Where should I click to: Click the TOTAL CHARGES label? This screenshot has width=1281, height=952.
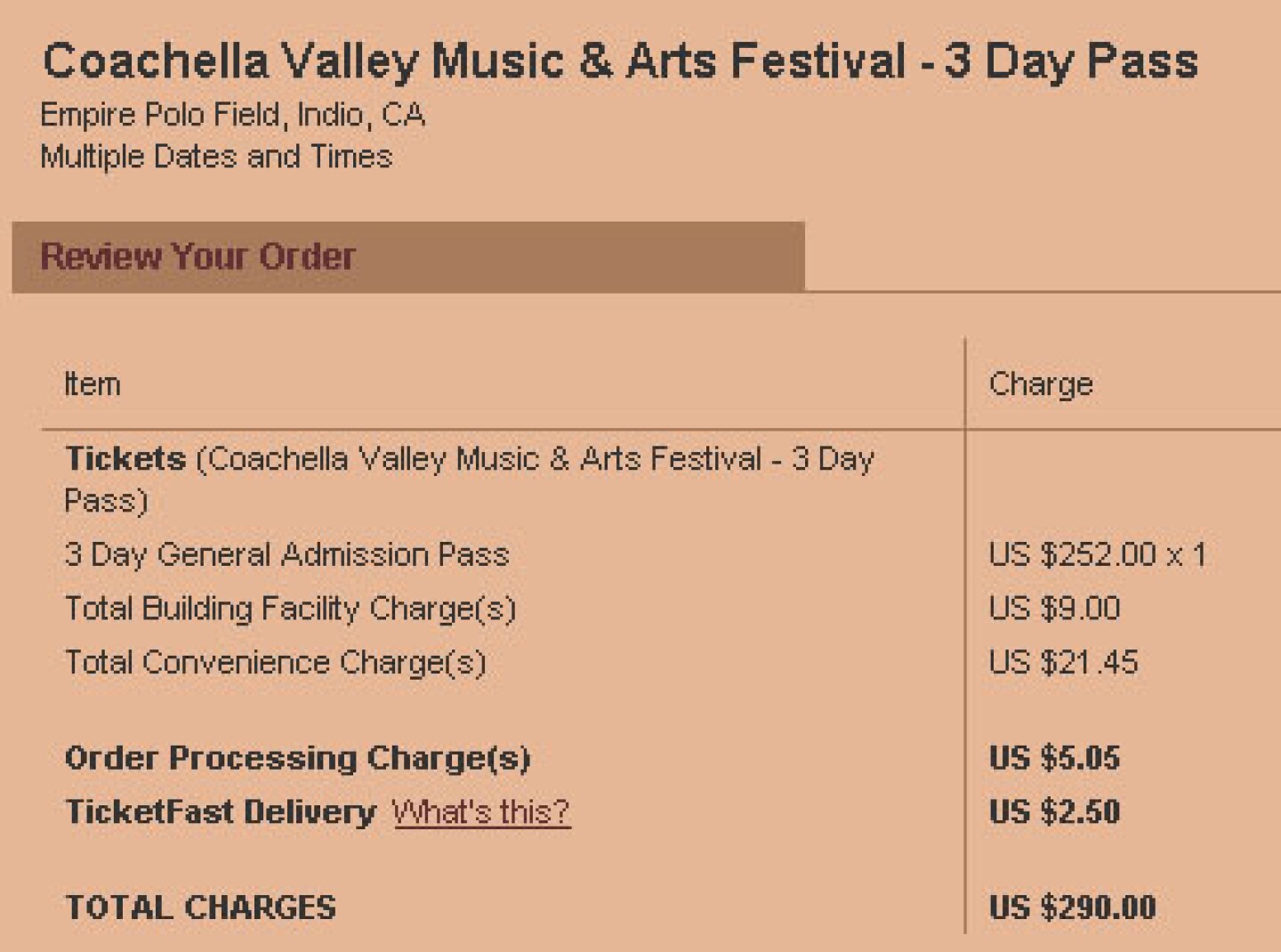[200, 908]
